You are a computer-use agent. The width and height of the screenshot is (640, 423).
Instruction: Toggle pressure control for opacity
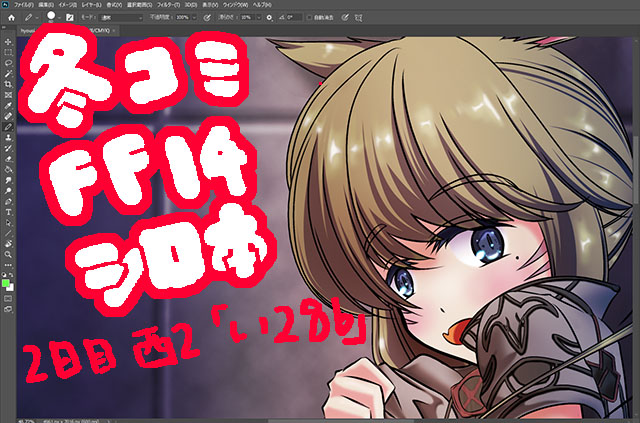(x=207, y=18)
